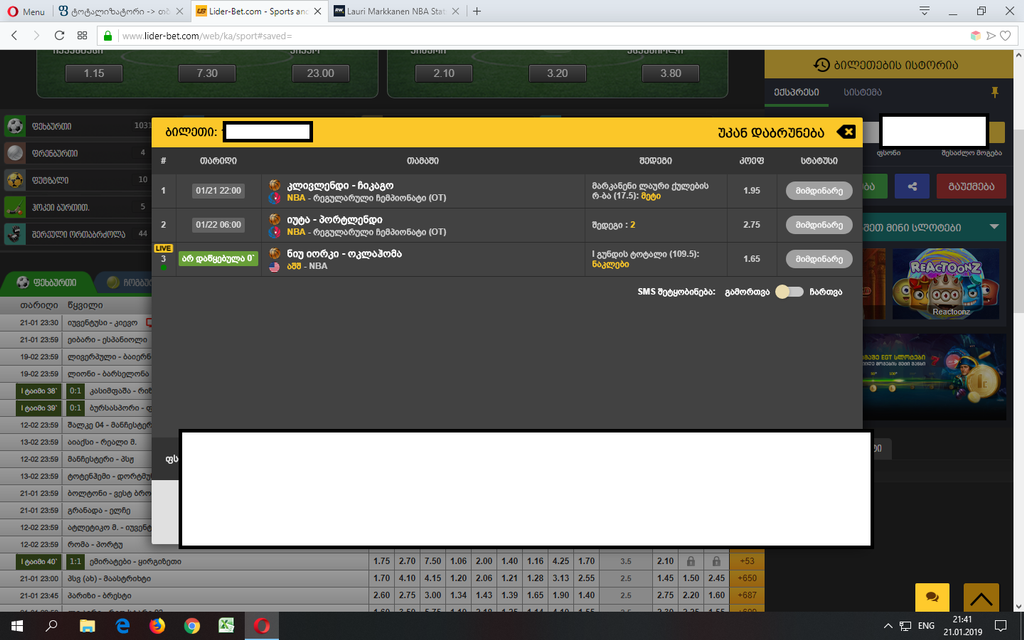The width and height of the screenshot is (1024, 640).
Task: Close the ტოტალიზატორი browser tab
Action: [180, 11]
